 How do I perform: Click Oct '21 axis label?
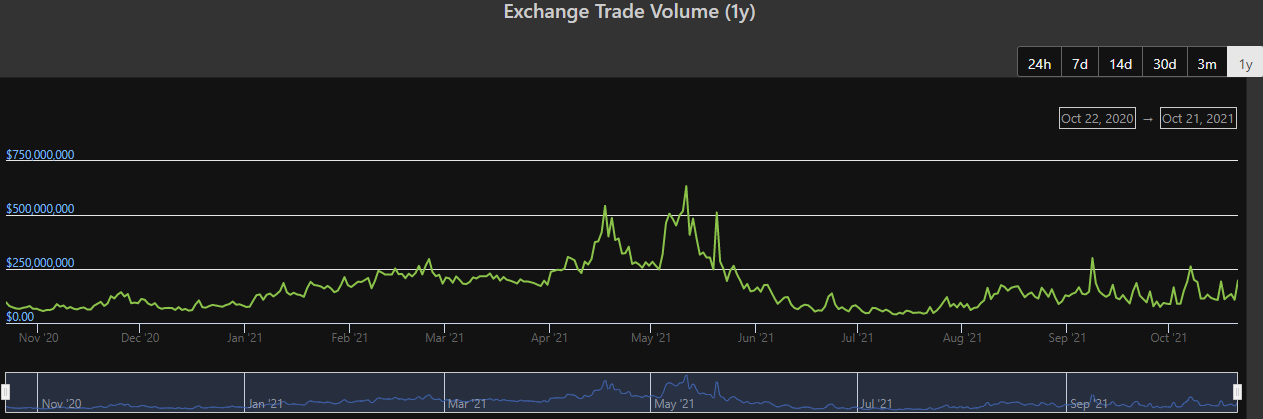[x=1167, y=338]
